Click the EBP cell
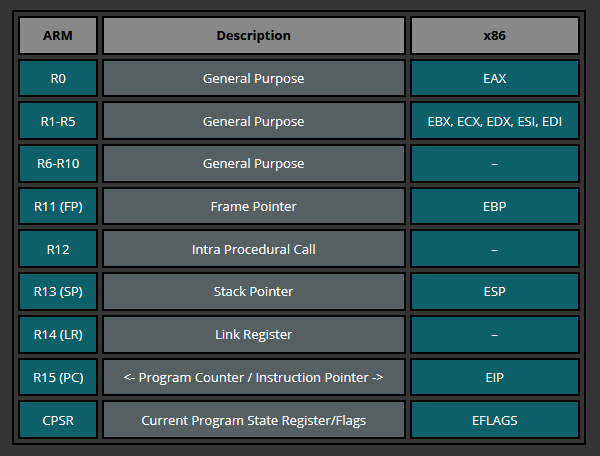The image size is (600, 456). (495, 206)
